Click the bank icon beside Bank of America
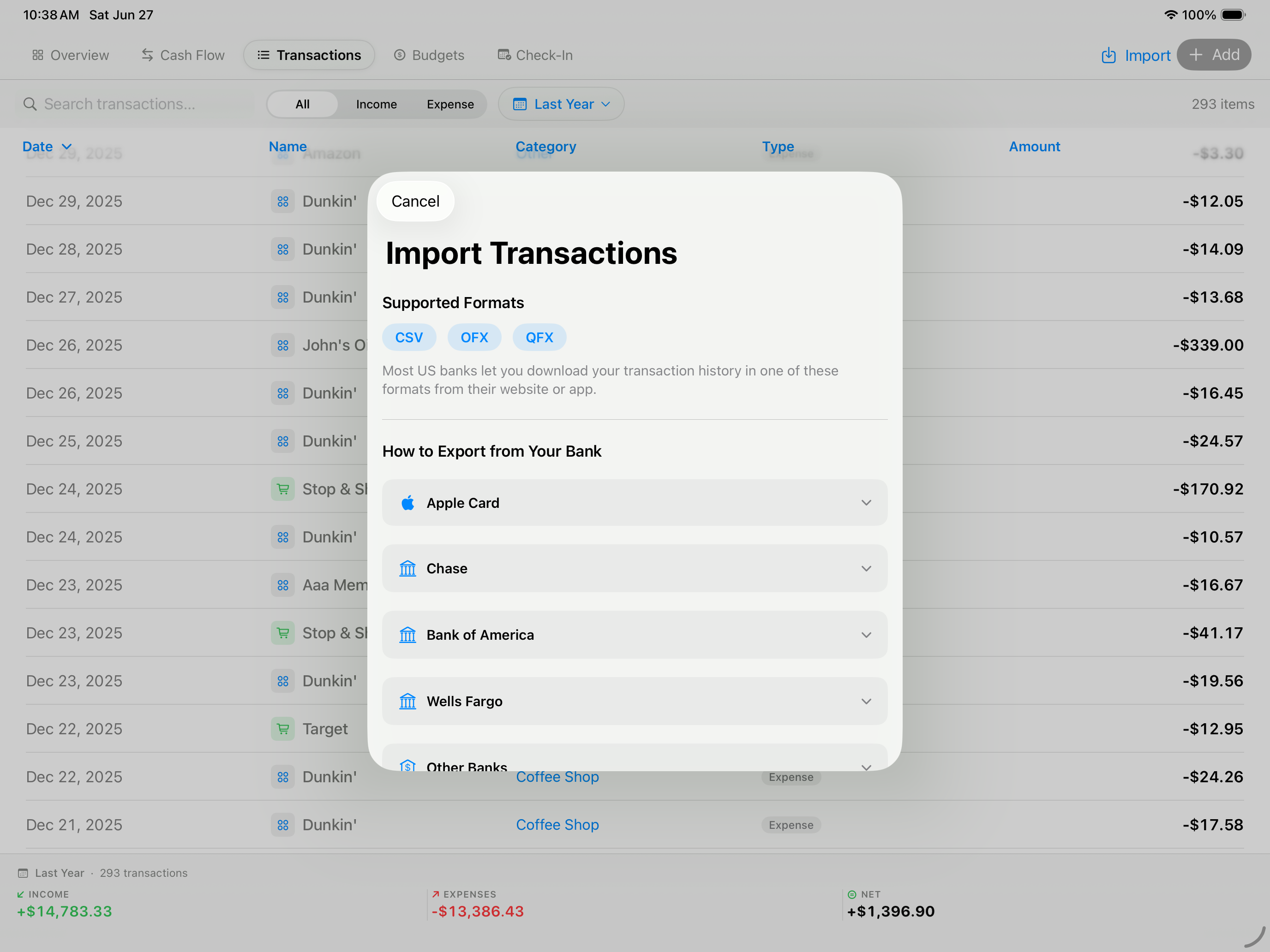Image resolution: width=1270 pixels, height=952 pixels. click(x=407, y=635)
